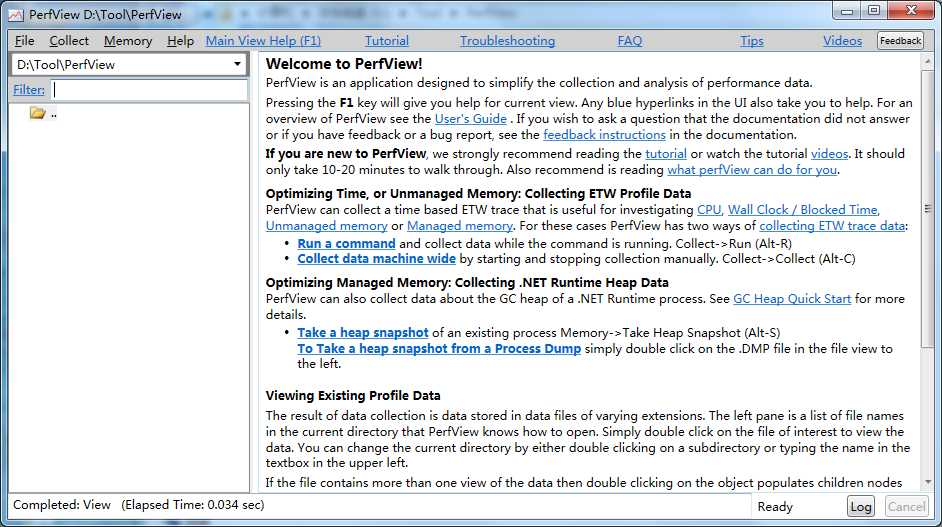Screen dimensions: 942x527
Task: Open the User's Guide link
Action: click(x=470, y=118)
